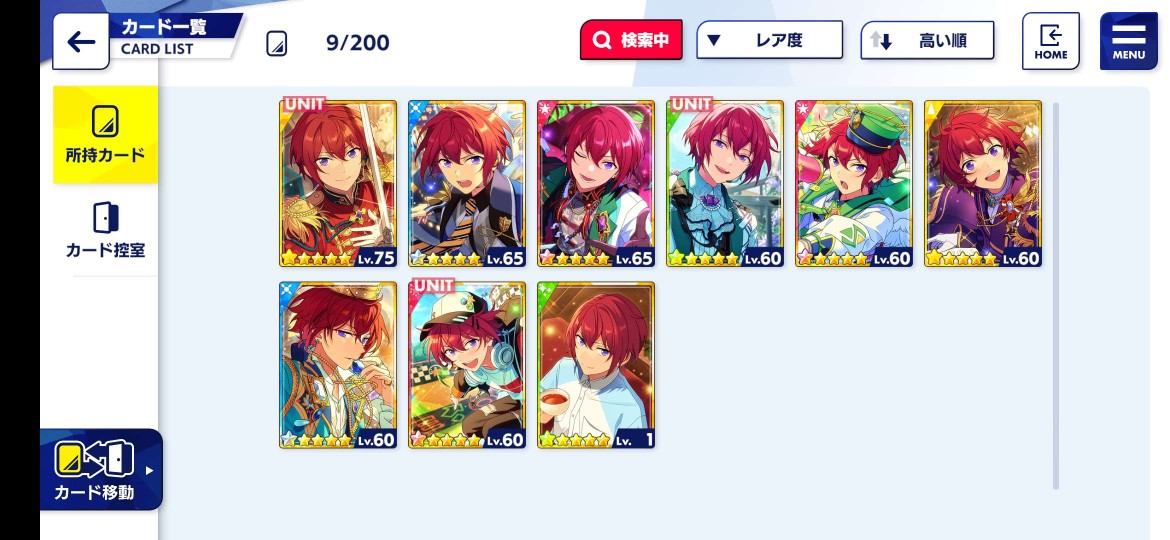Open the Lv.1 card holding tea cup
Viewport: 1170px width, 540px height.
click(595, 365)
